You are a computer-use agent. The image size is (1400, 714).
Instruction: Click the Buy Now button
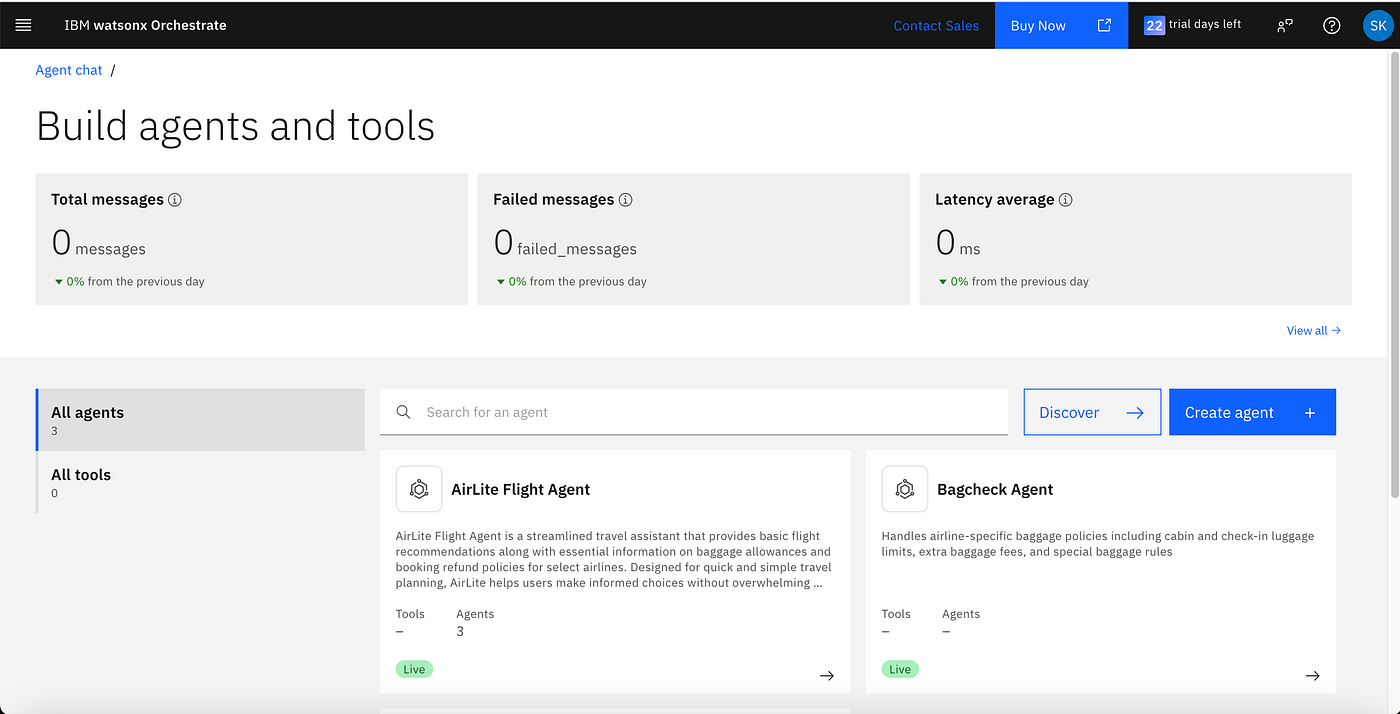[x=1061, y=25]
